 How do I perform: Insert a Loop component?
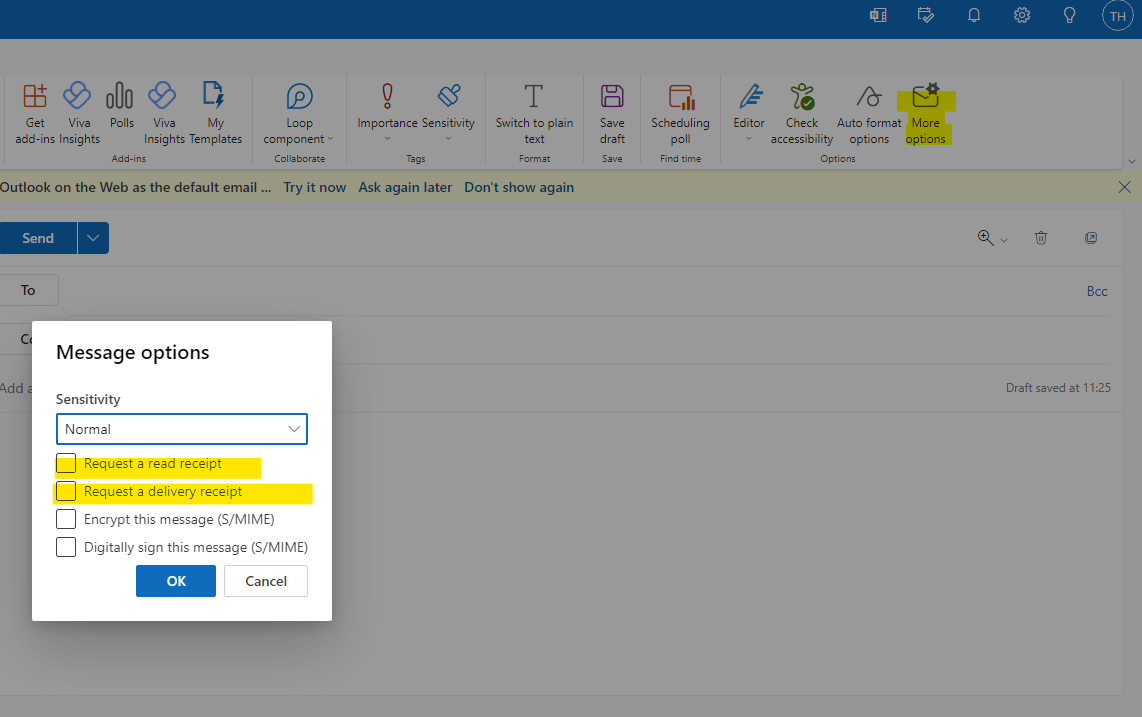point(298,110)
